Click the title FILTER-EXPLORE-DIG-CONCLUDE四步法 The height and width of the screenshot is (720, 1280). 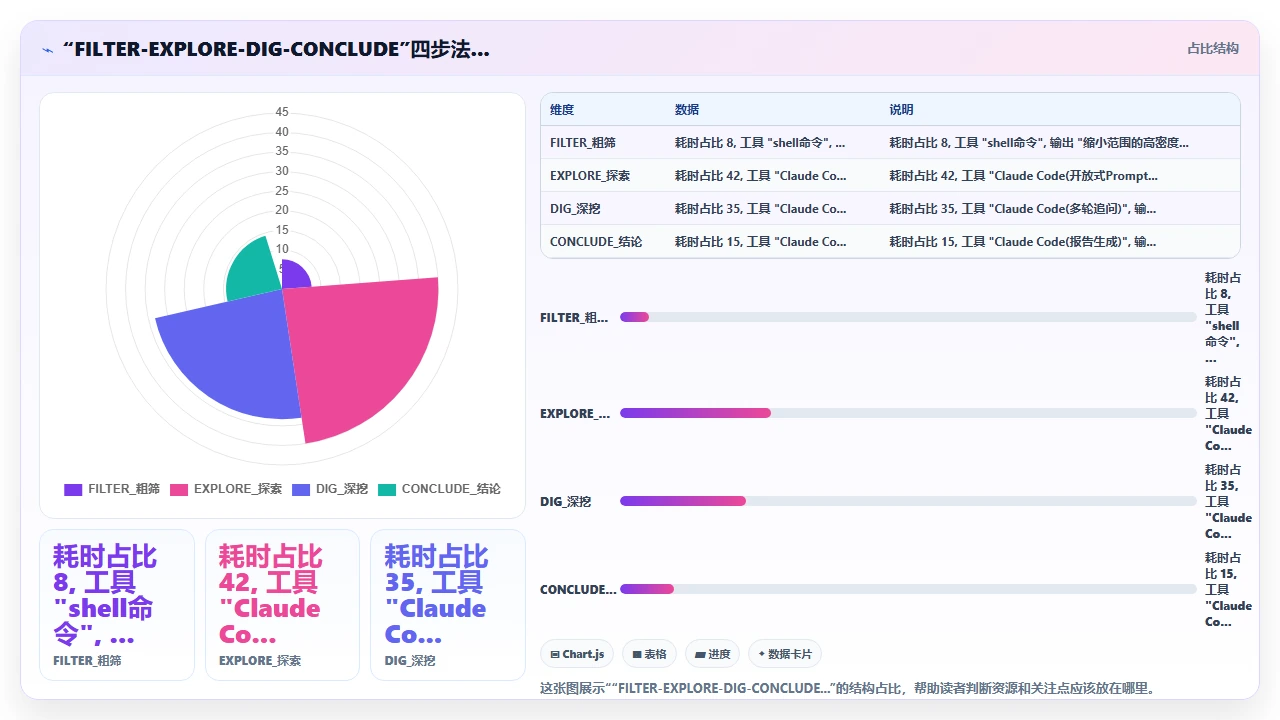pos(276,49)
